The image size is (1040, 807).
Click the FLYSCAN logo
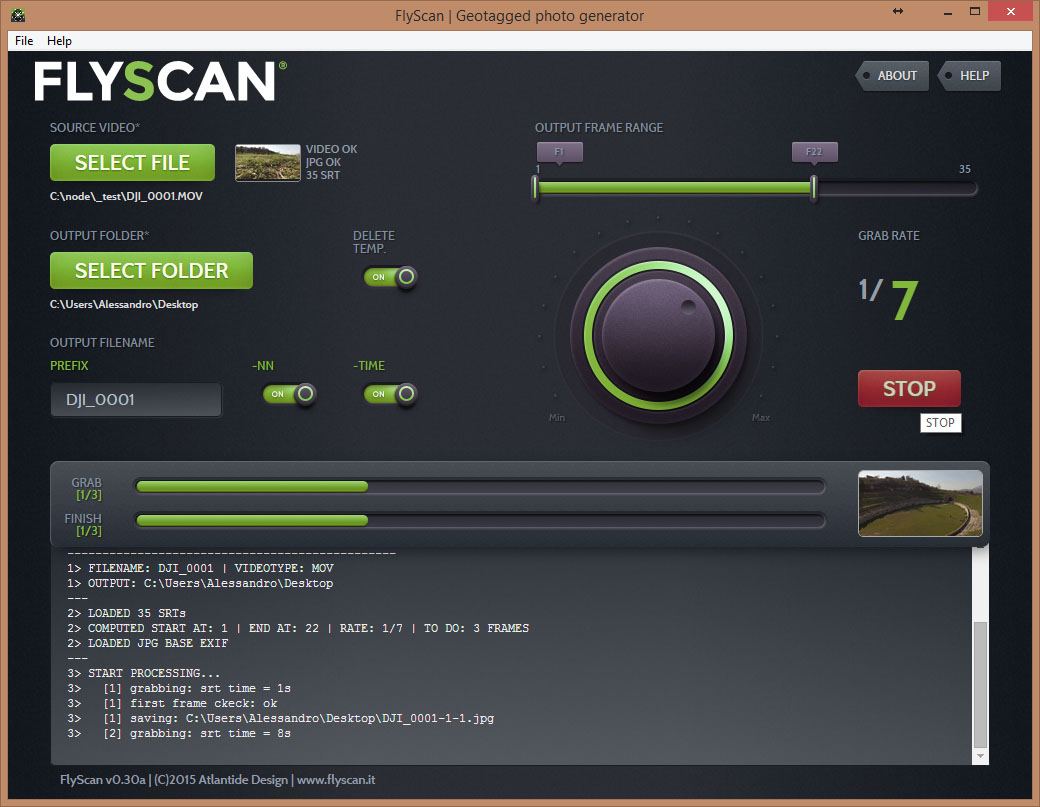[x=161, y=81]
